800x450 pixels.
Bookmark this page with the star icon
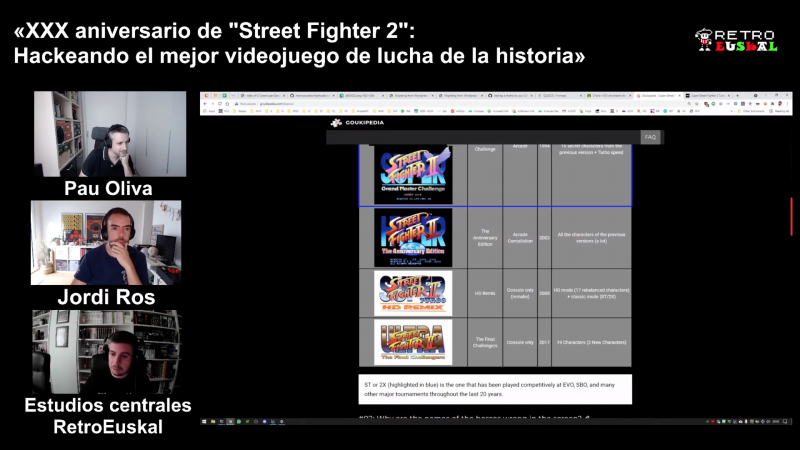click(x=696, y=104)
